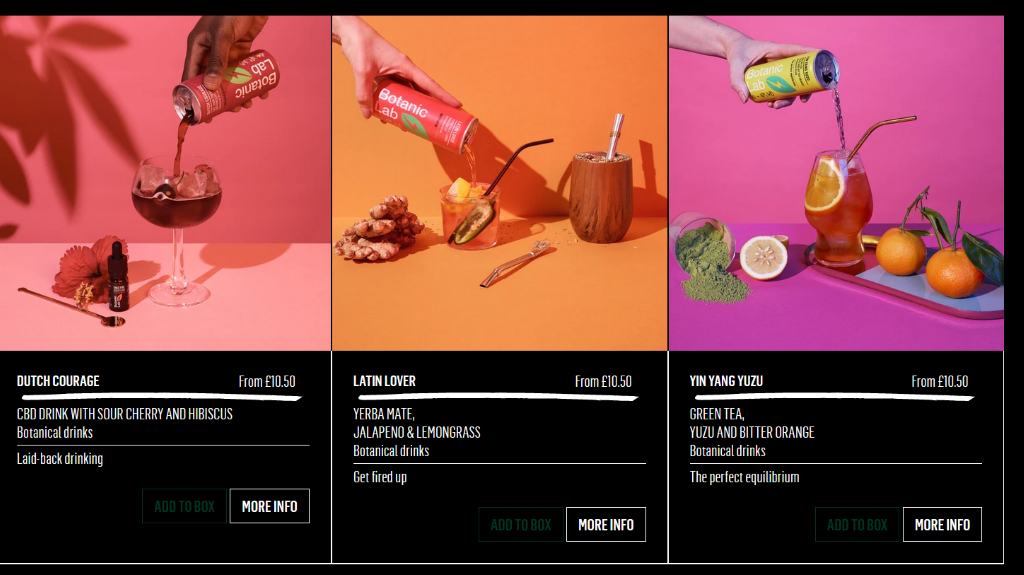Click The perfect equilibrium tagline
Image resolution: width=1024 pixels, height=575 pixels.
(x=744, y=477)
